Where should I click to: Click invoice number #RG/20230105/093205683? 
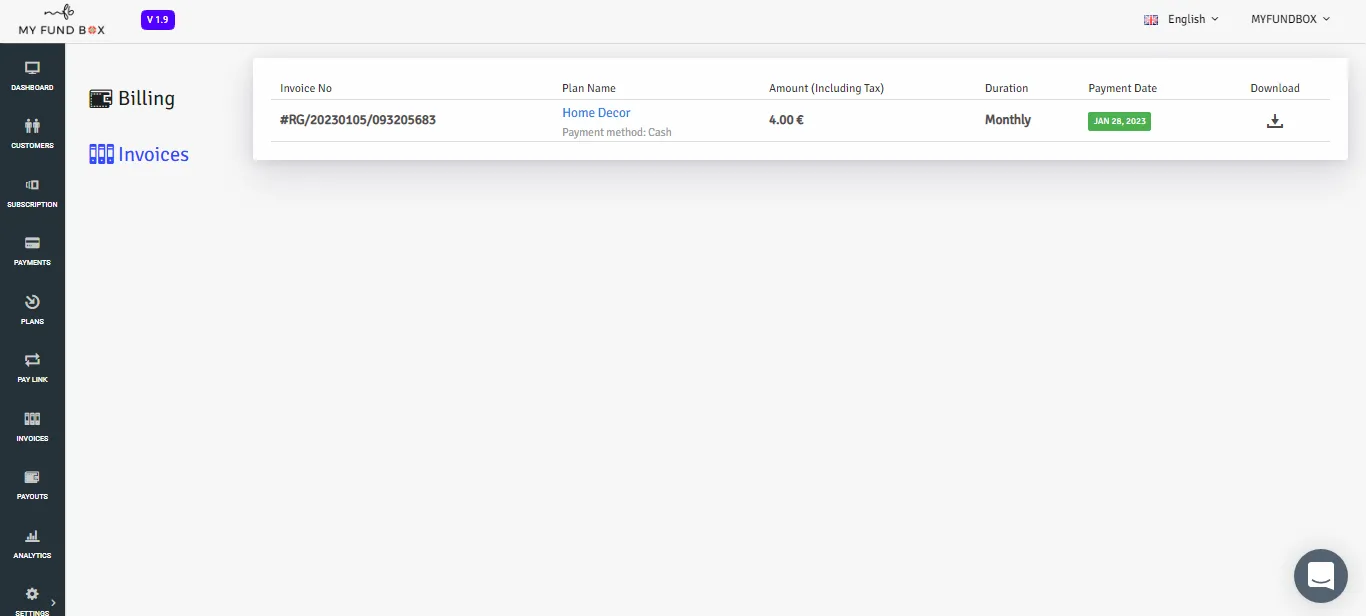click(358, 120)
